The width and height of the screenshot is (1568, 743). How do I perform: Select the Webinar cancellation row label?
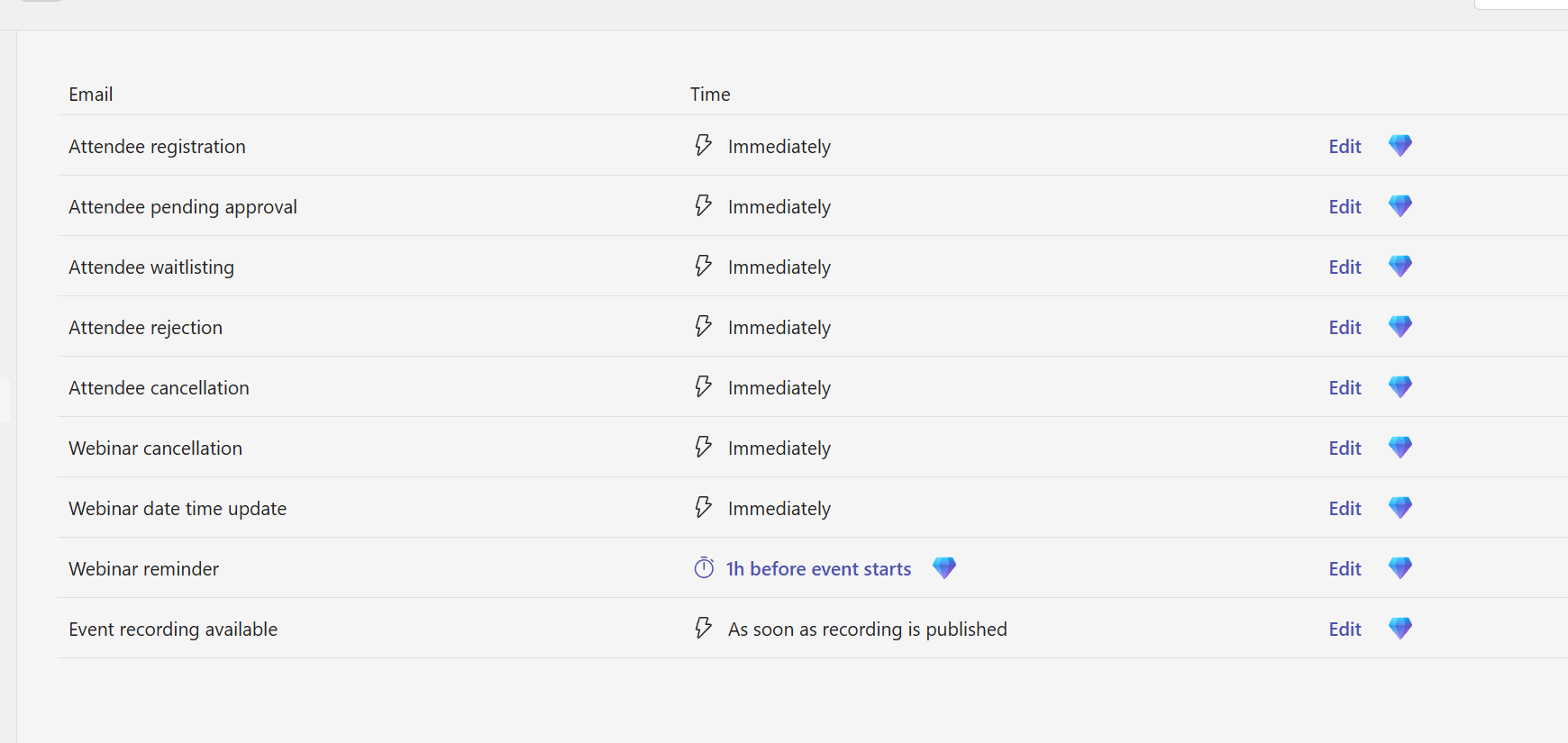(155, 449)
